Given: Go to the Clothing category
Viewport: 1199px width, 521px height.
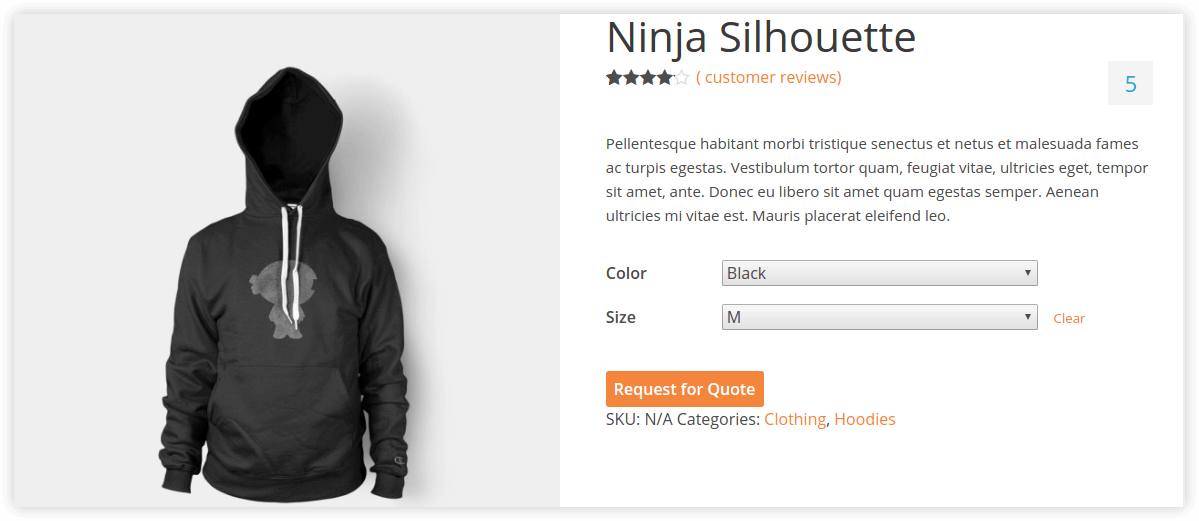Looking at the screenshot, I should (x=795, y=419).
